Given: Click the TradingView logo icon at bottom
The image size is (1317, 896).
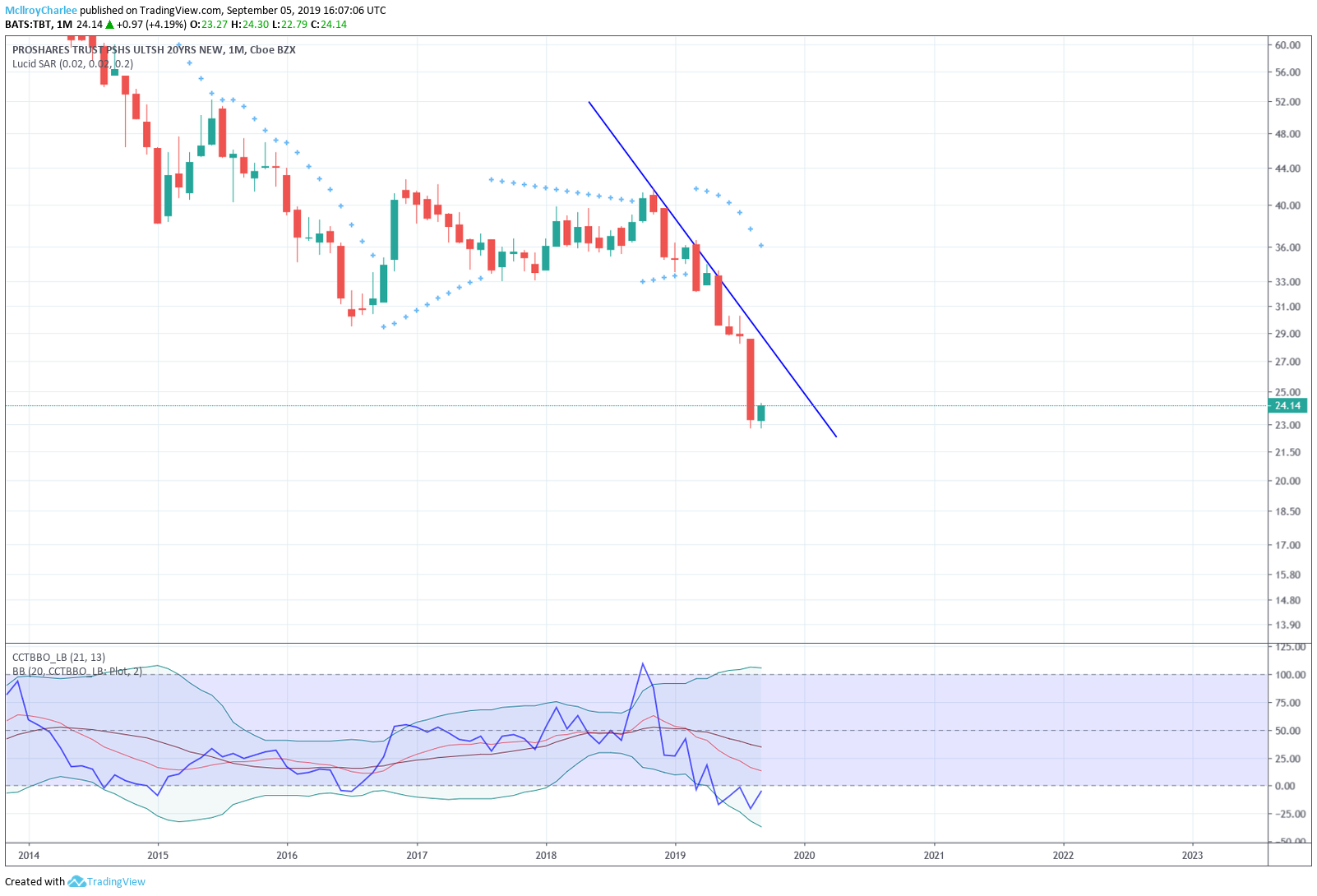Looking at the screenshot, I should pos(76,881).
